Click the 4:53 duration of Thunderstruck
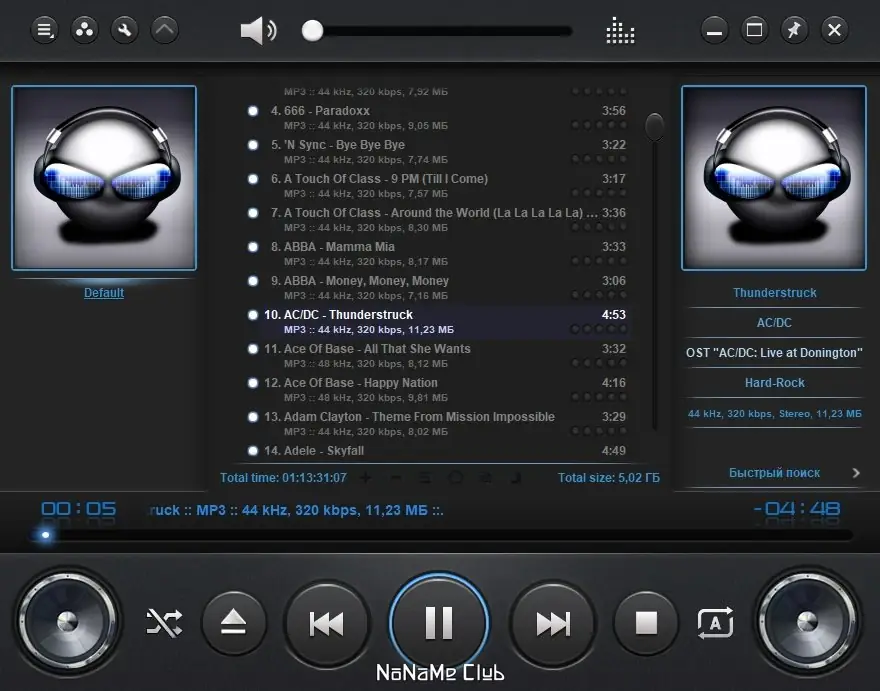 pos(613,314)
